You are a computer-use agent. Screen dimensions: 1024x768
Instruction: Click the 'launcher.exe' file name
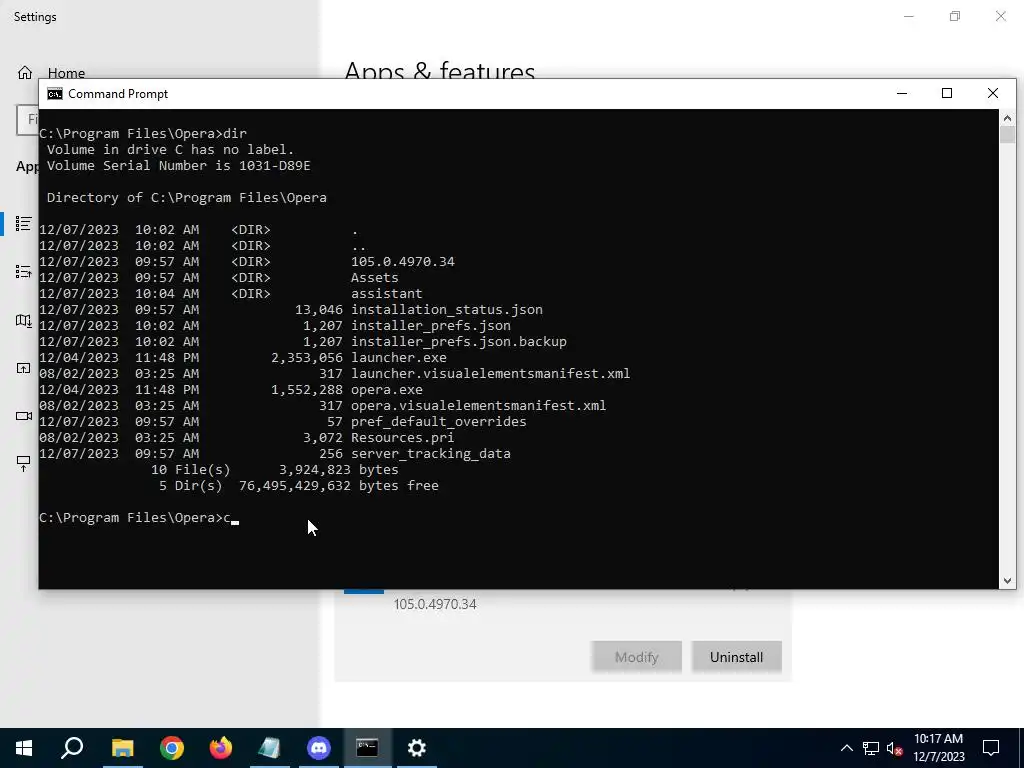tap(399, 358)
